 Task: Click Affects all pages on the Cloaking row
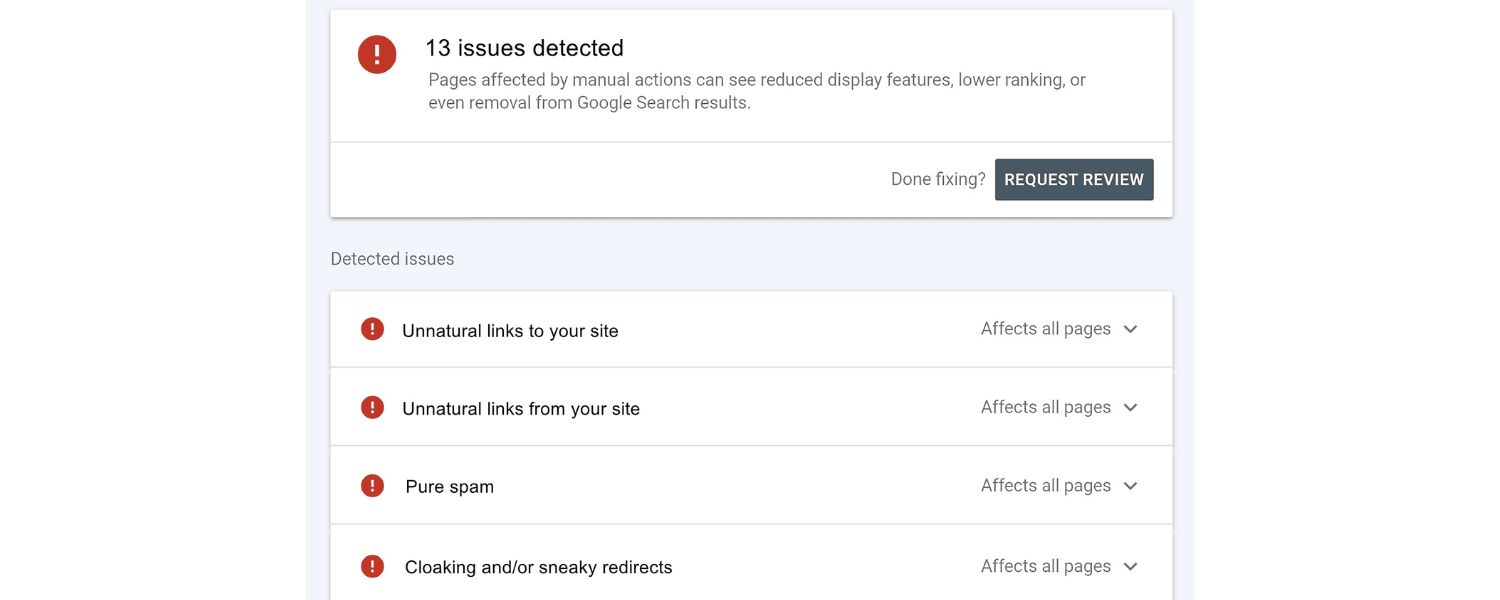[1044, 565]
